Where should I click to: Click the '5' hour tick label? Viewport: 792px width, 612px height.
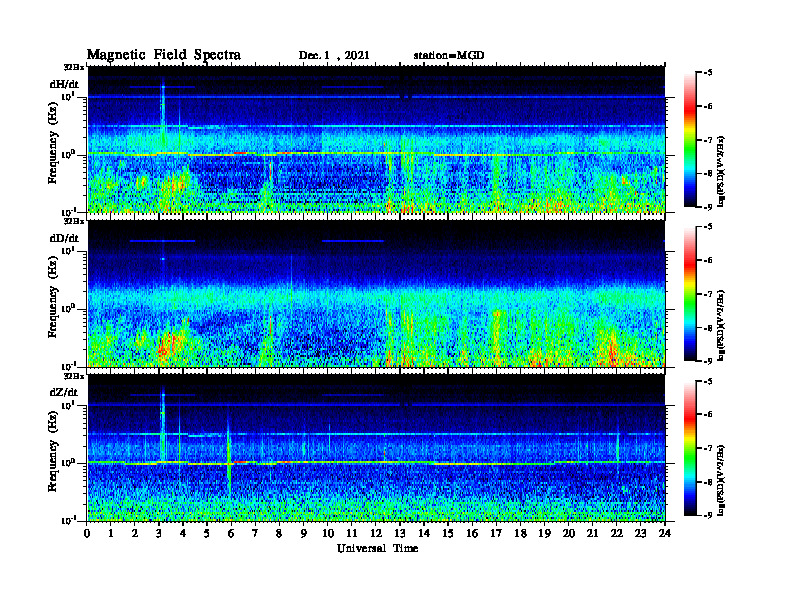207,534
